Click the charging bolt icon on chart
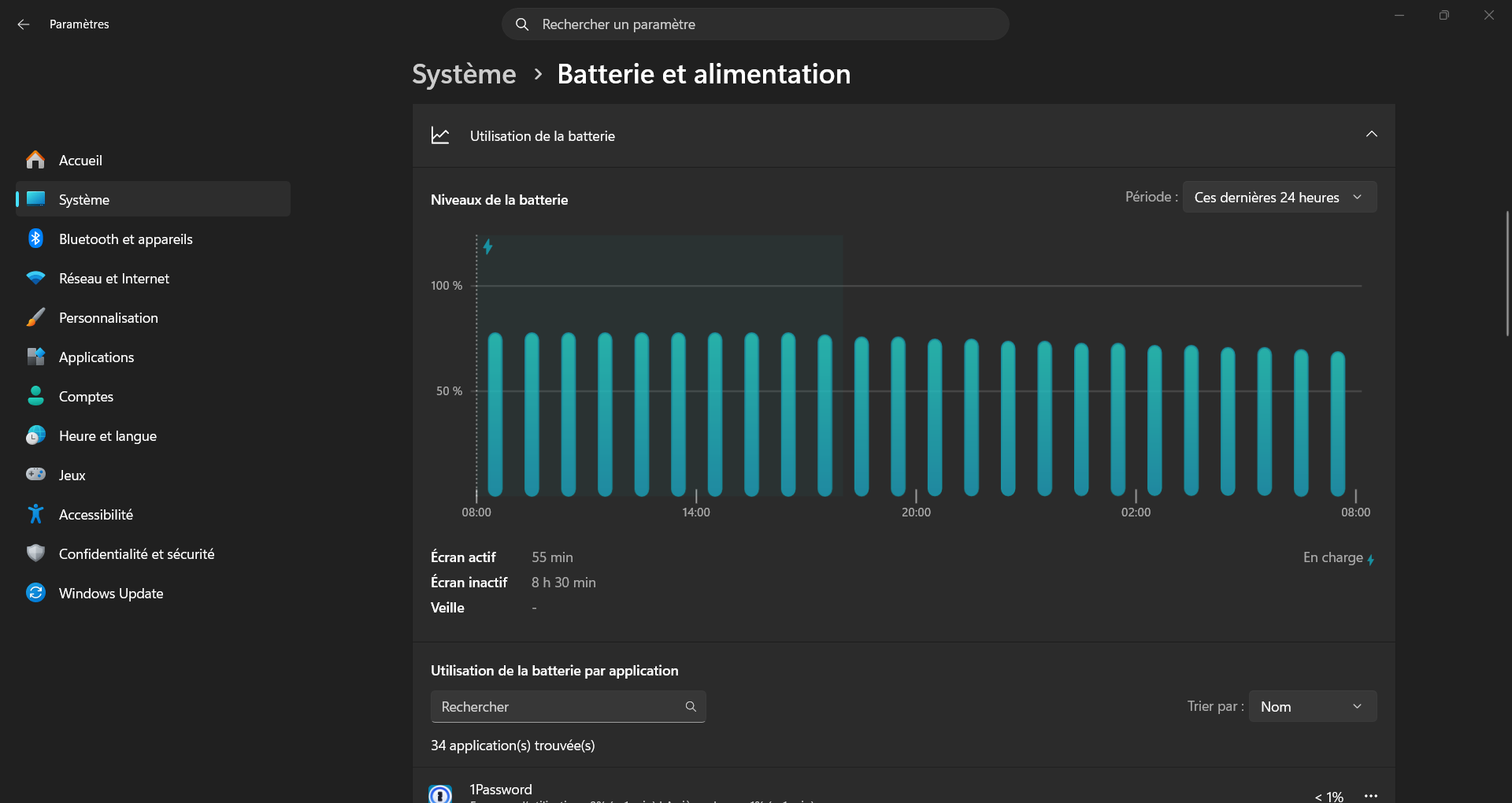The image size is (1512, 803). pos(488,247)
